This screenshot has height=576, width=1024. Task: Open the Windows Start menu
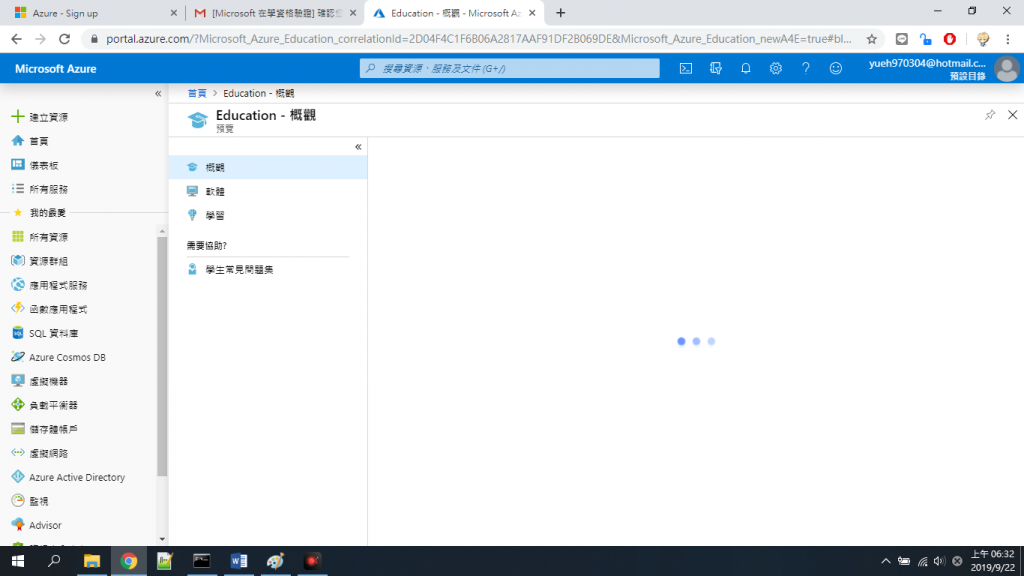(x=18, y=561)
